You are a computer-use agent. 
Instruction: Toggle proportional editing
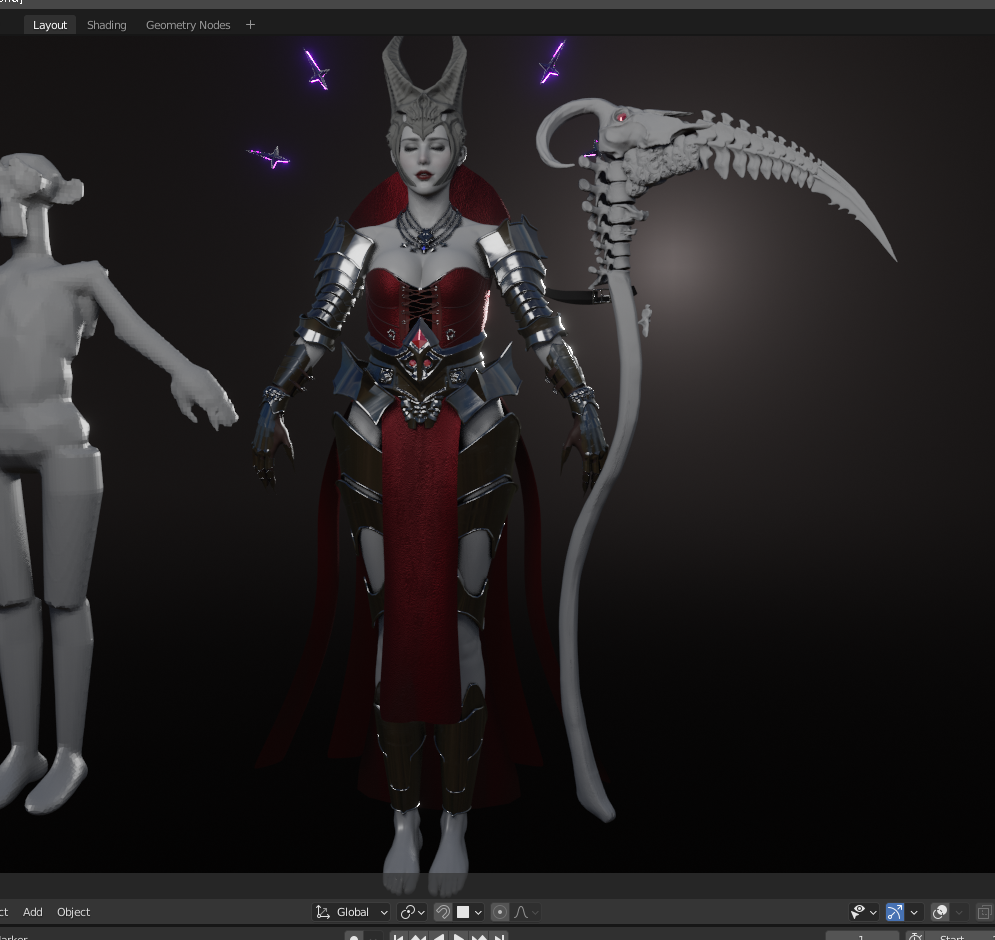point(500,912)
